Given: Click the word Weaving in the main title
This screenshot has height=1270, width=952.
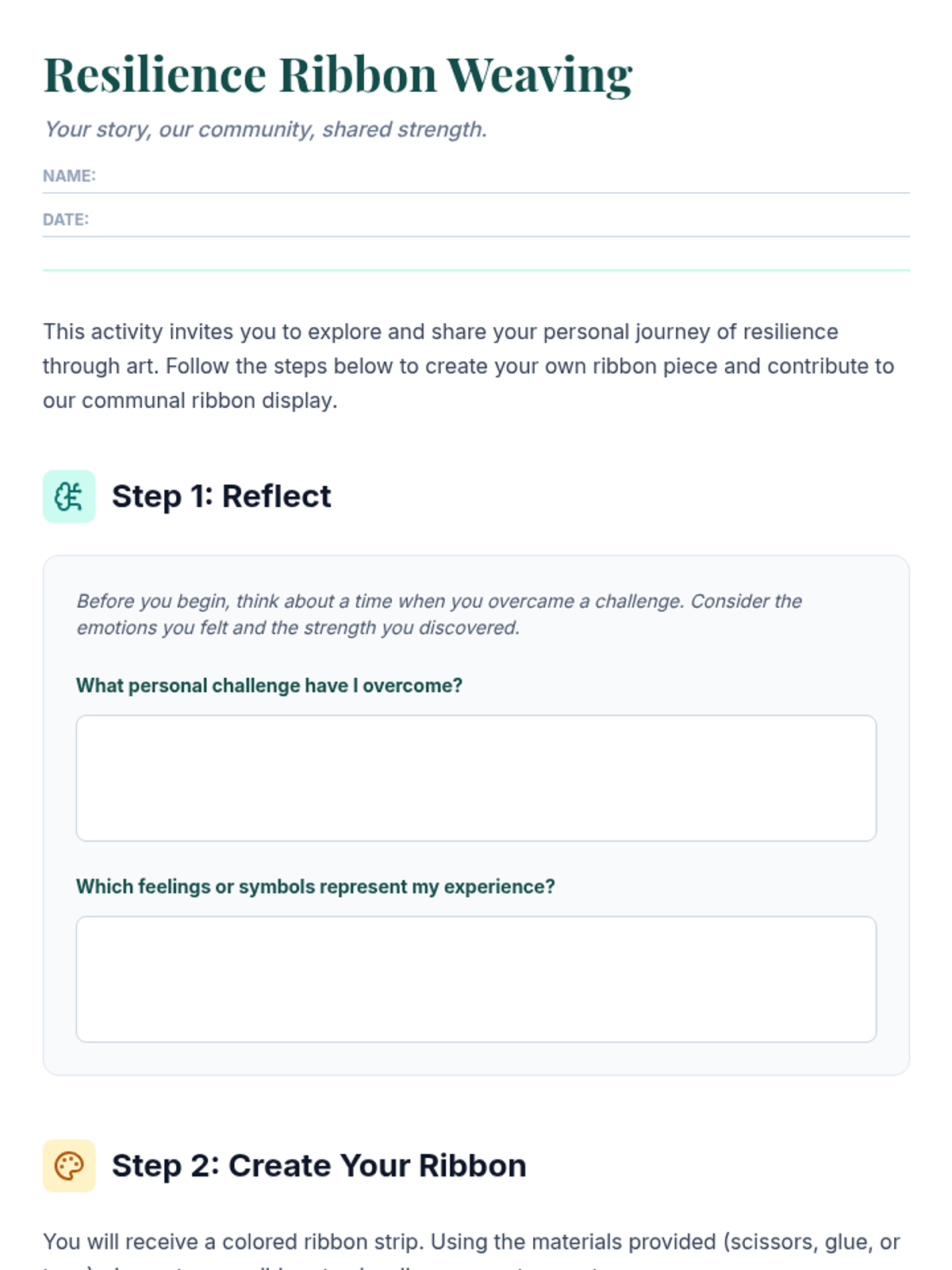Looking at the screenshot, I should pyautogui.click(x=539, y=75).
